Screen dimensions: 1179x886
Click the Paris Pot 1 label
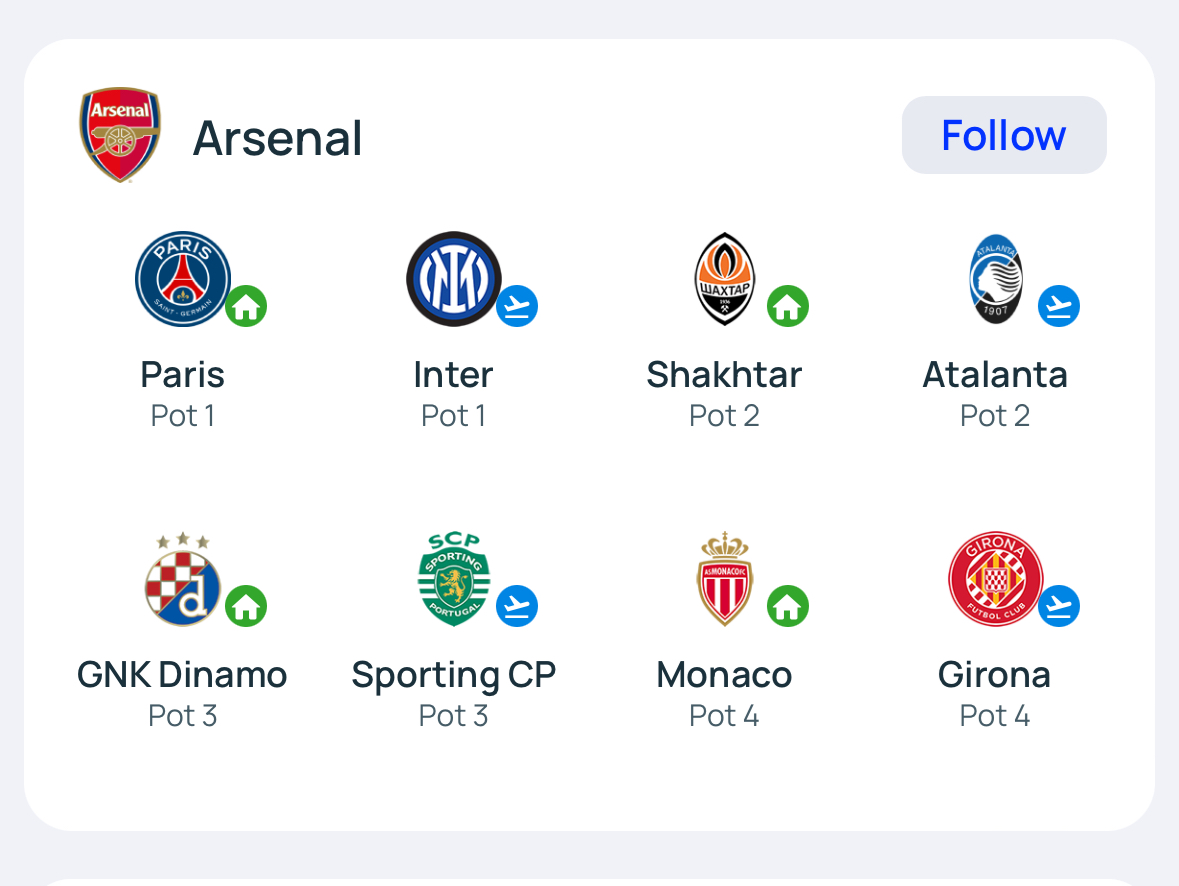(x=183, y=415)
